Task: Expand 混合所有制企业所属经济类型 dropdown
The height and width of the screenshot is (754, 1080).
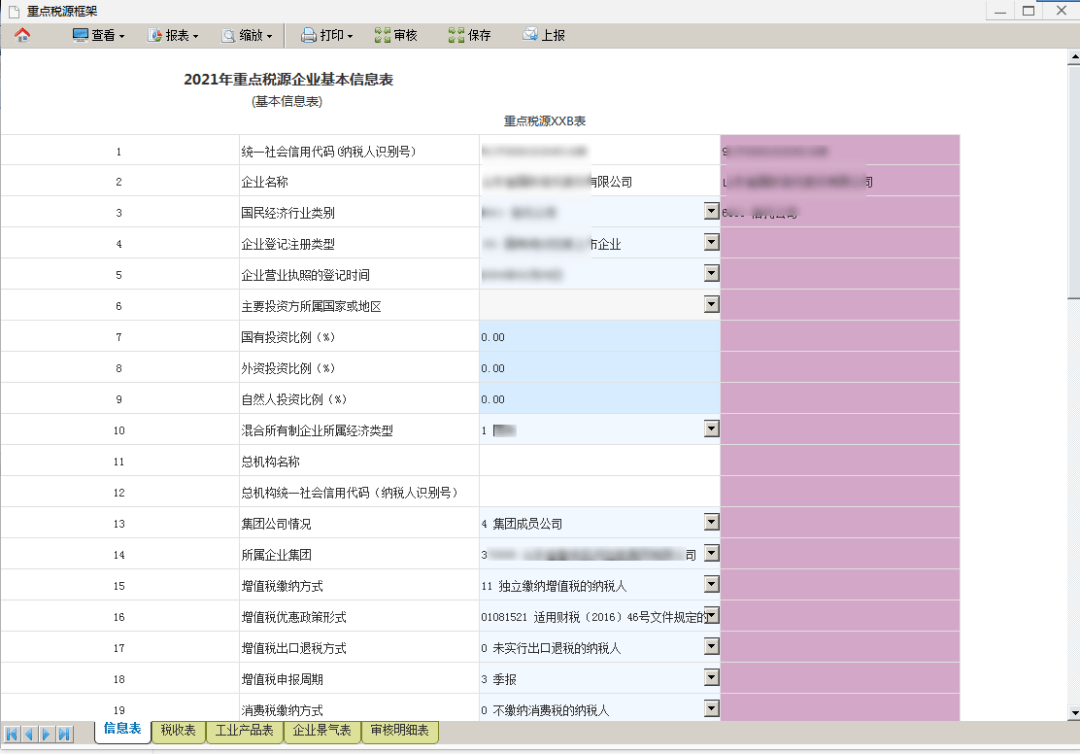Action: click(712, 429)
